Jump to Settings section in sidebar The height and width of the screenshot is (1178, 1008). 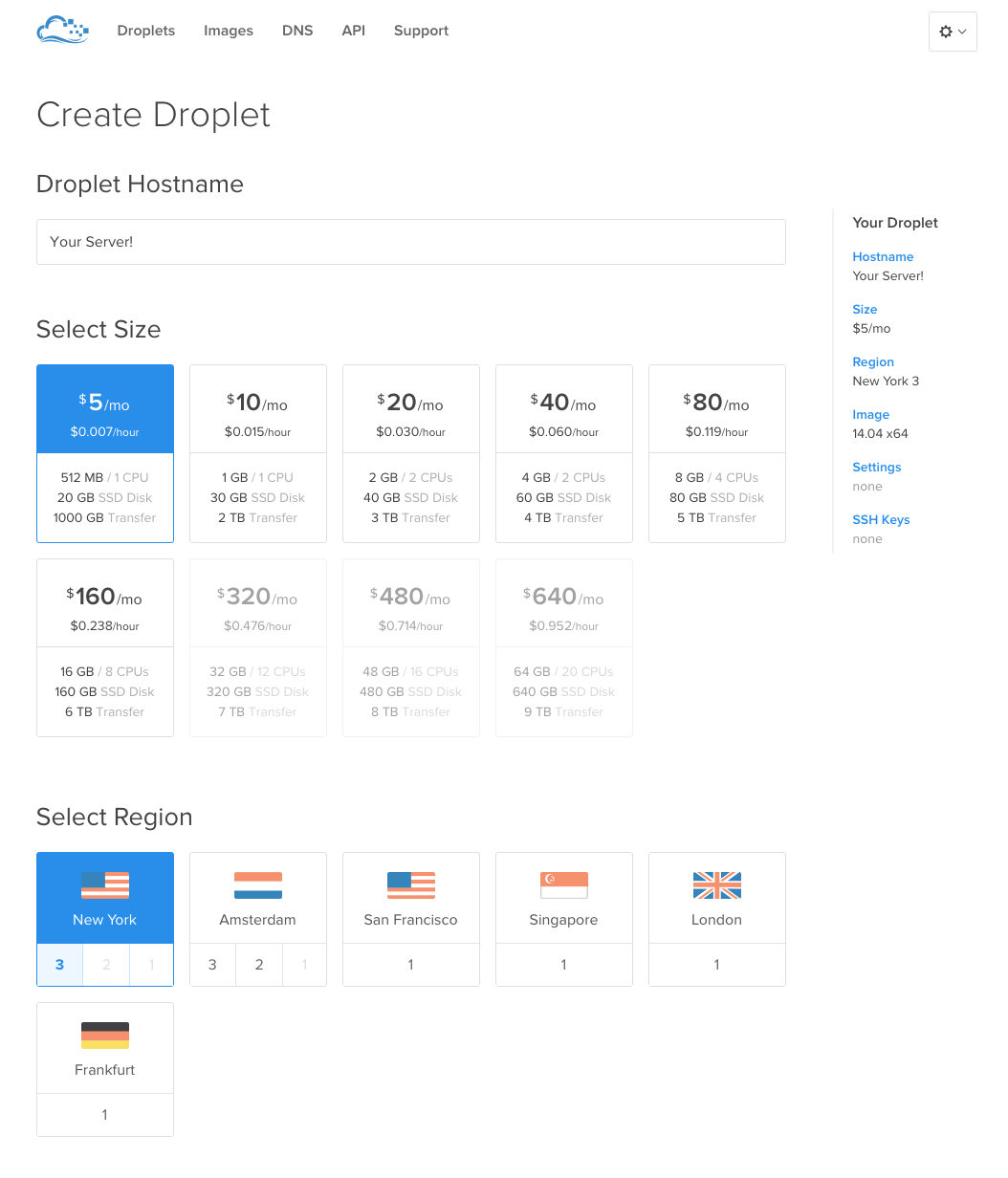pos(877,467)
